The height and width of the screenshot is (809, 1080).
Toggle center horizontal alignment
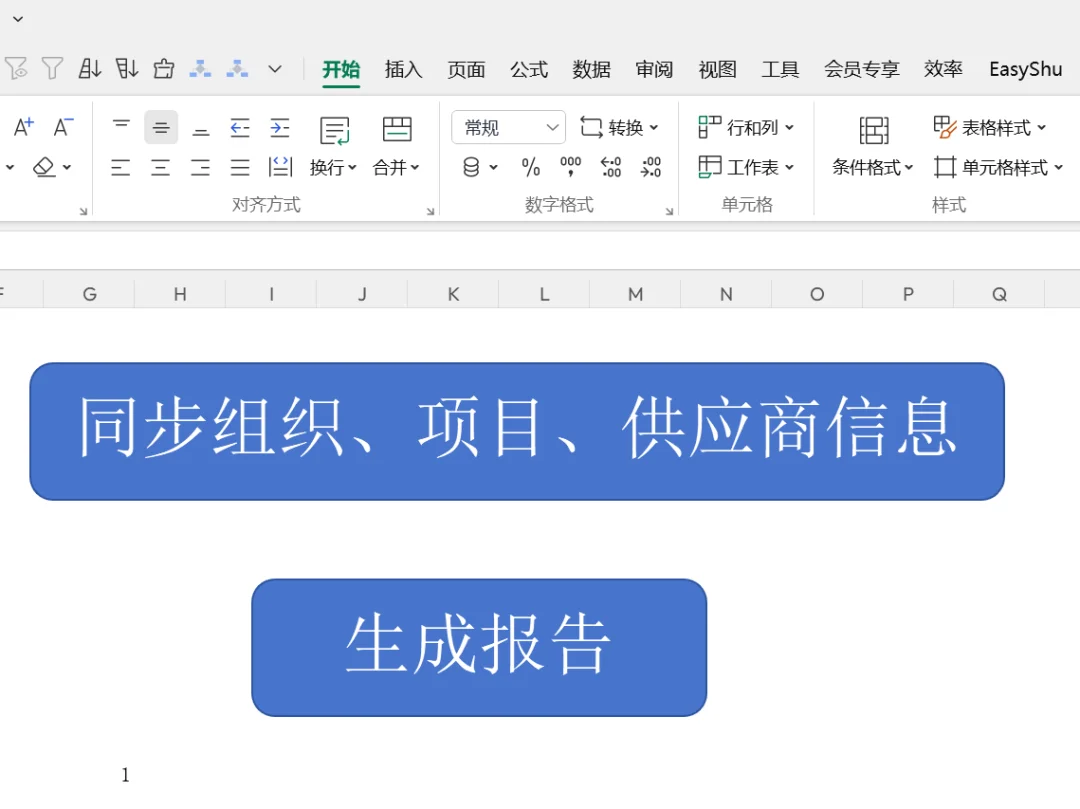(x=160, y=167)
